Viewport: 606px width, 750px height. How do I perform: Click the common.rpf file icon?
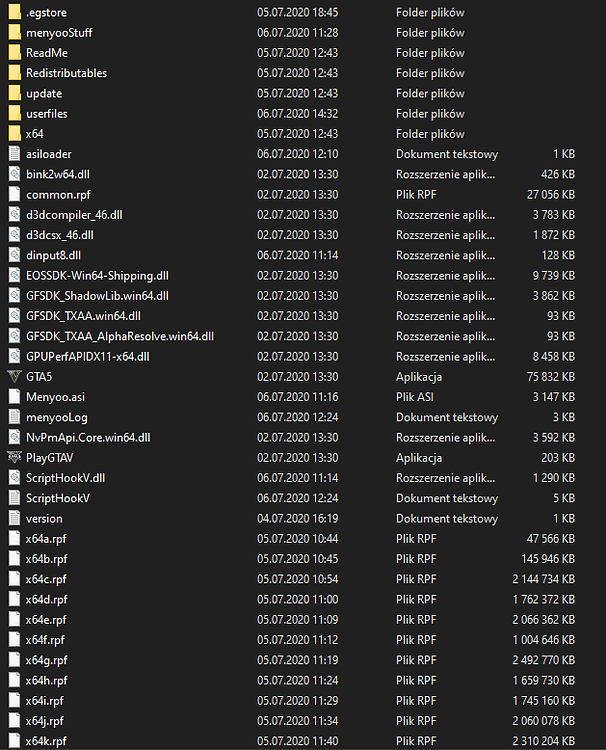[x=14, y=195]
